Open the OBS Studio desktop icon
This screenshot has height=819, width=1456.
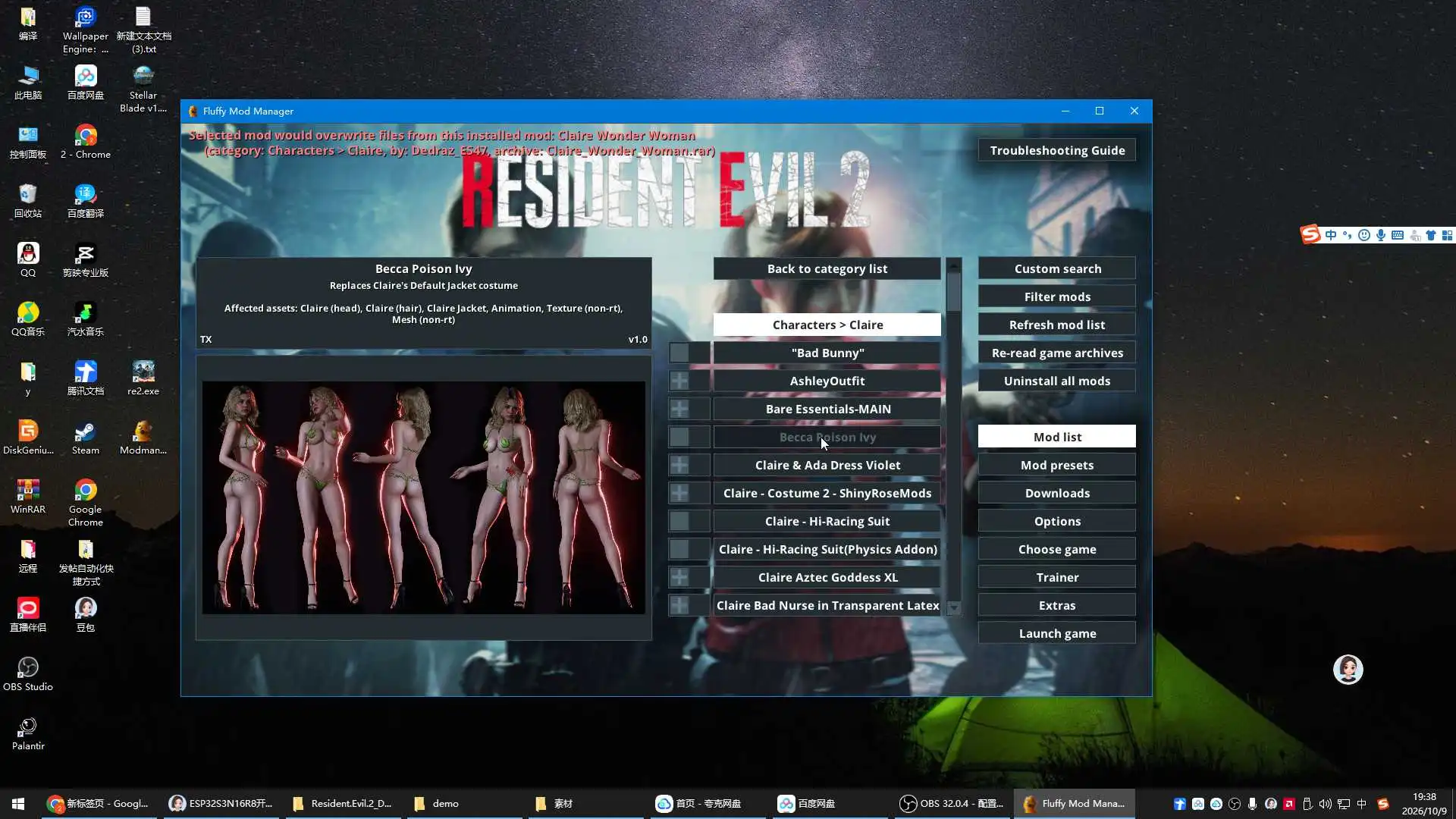pyautogui.click(x=28, y=675)
